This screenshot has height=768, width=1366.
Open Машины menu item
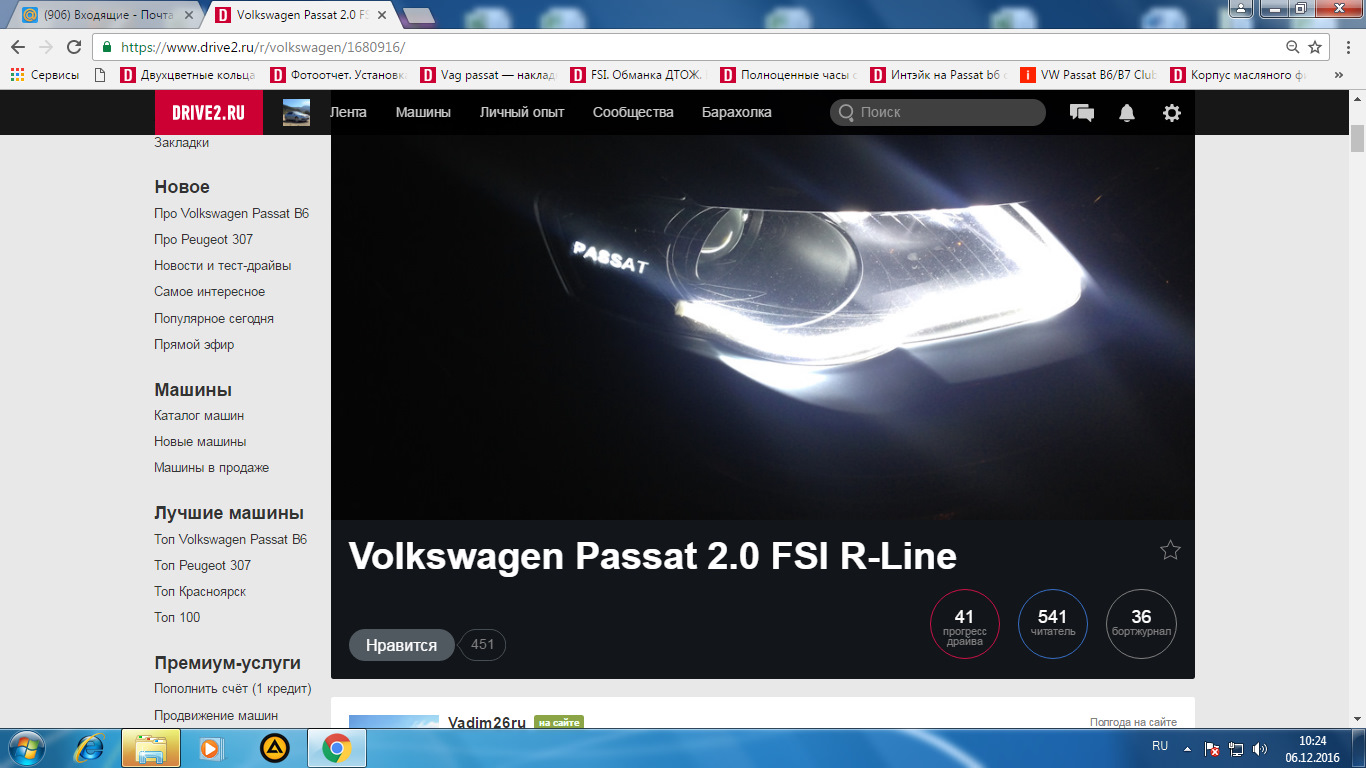(423, 112)
